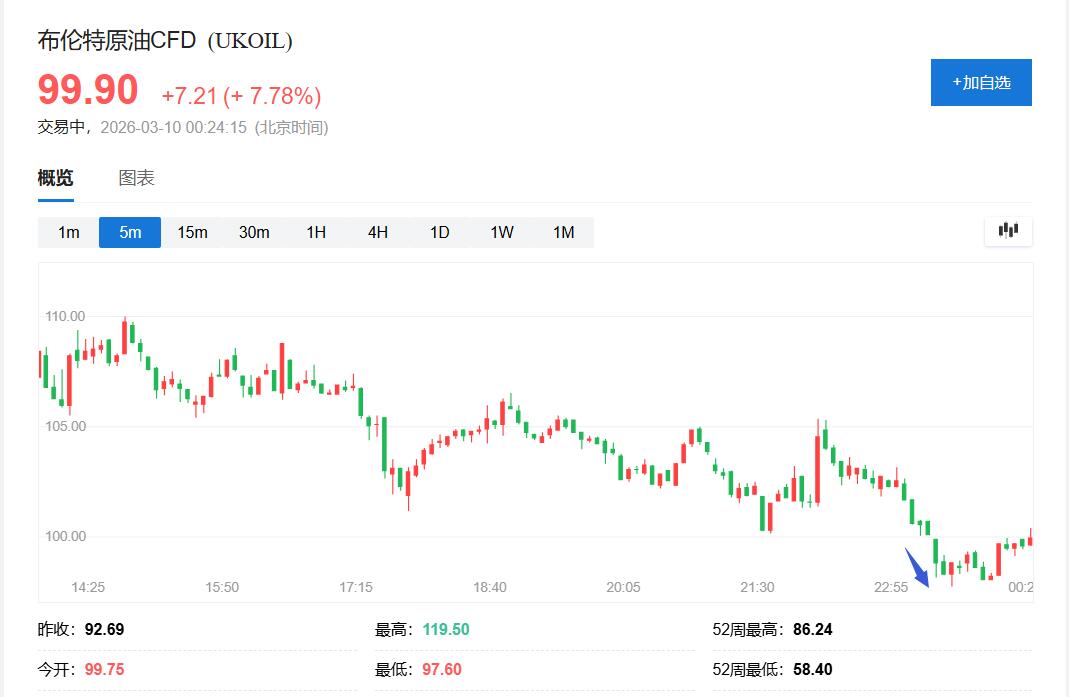The height and width of the screenshot is (697, 1069).
Task: Switch chart to 15m interval
Action: click(x=192, y=232)
